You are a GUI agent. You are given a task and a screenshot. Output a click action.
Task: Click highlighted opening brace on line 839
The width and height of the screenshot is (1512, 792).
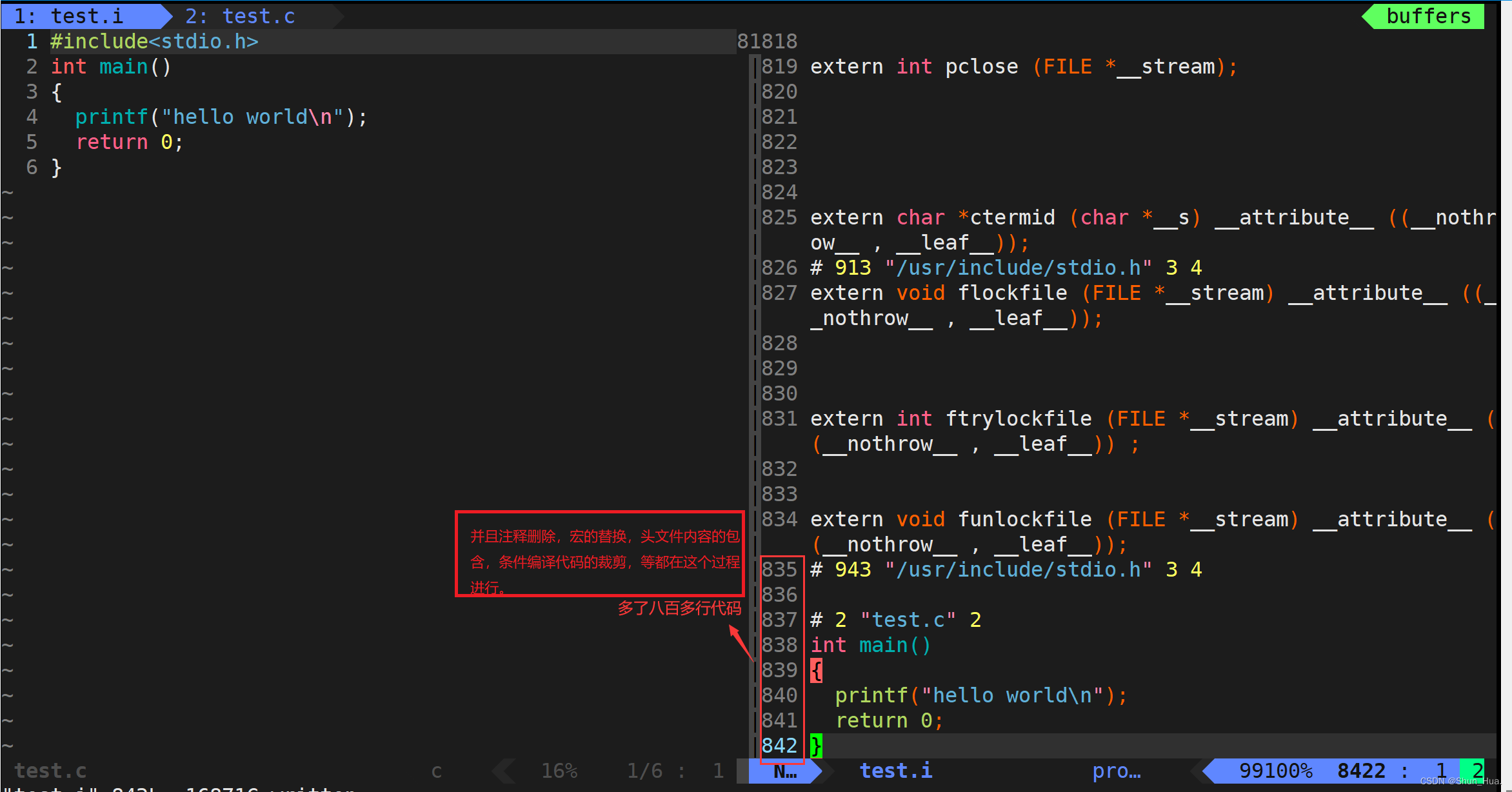pos(817,670)
